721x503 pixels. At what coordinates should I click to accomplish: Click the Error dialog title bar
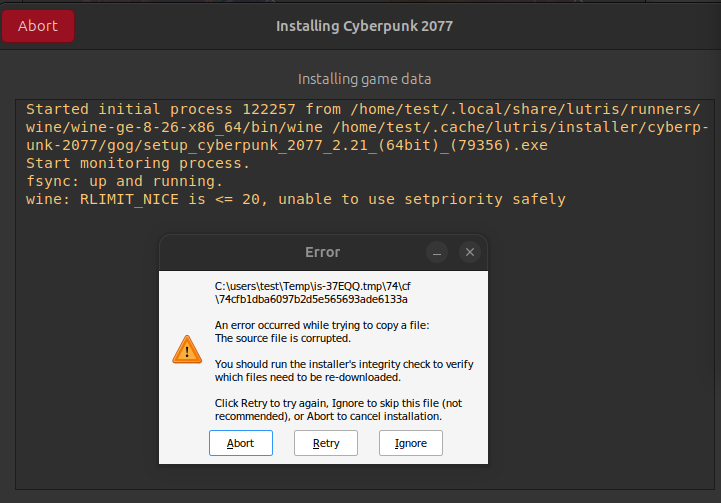322,253
